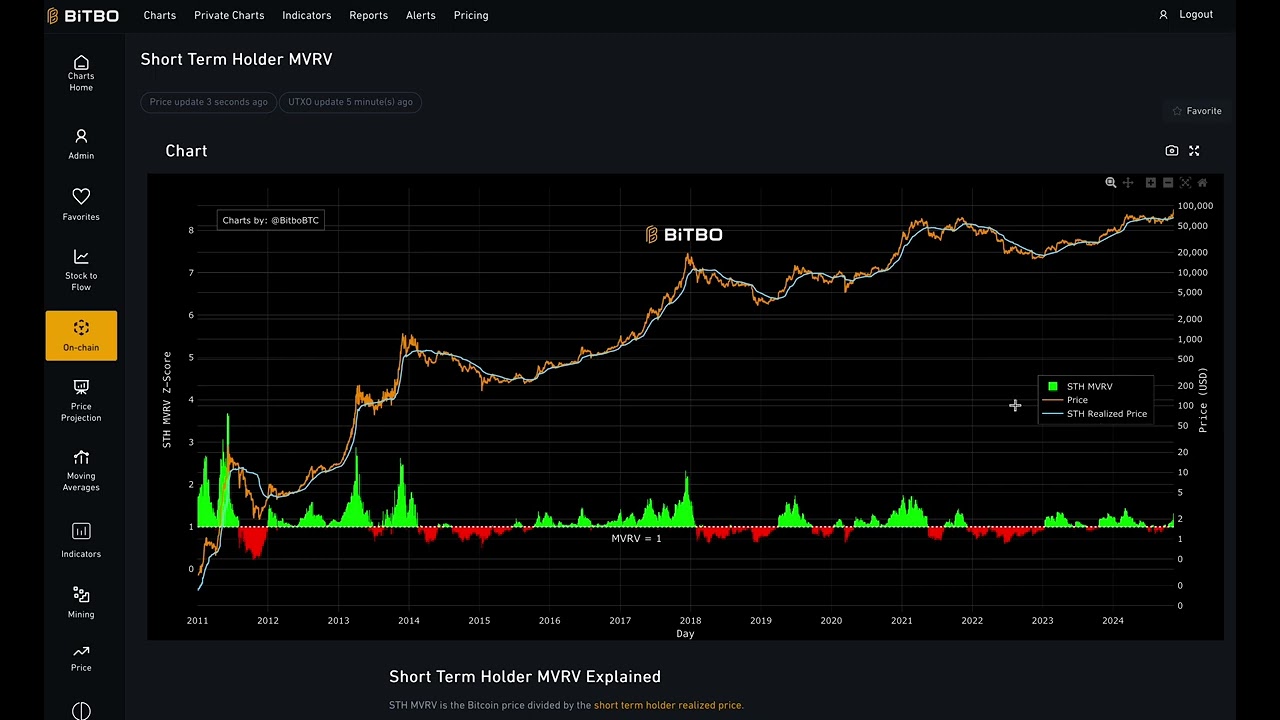Open the Alerts menu item

tap(420, 15)
